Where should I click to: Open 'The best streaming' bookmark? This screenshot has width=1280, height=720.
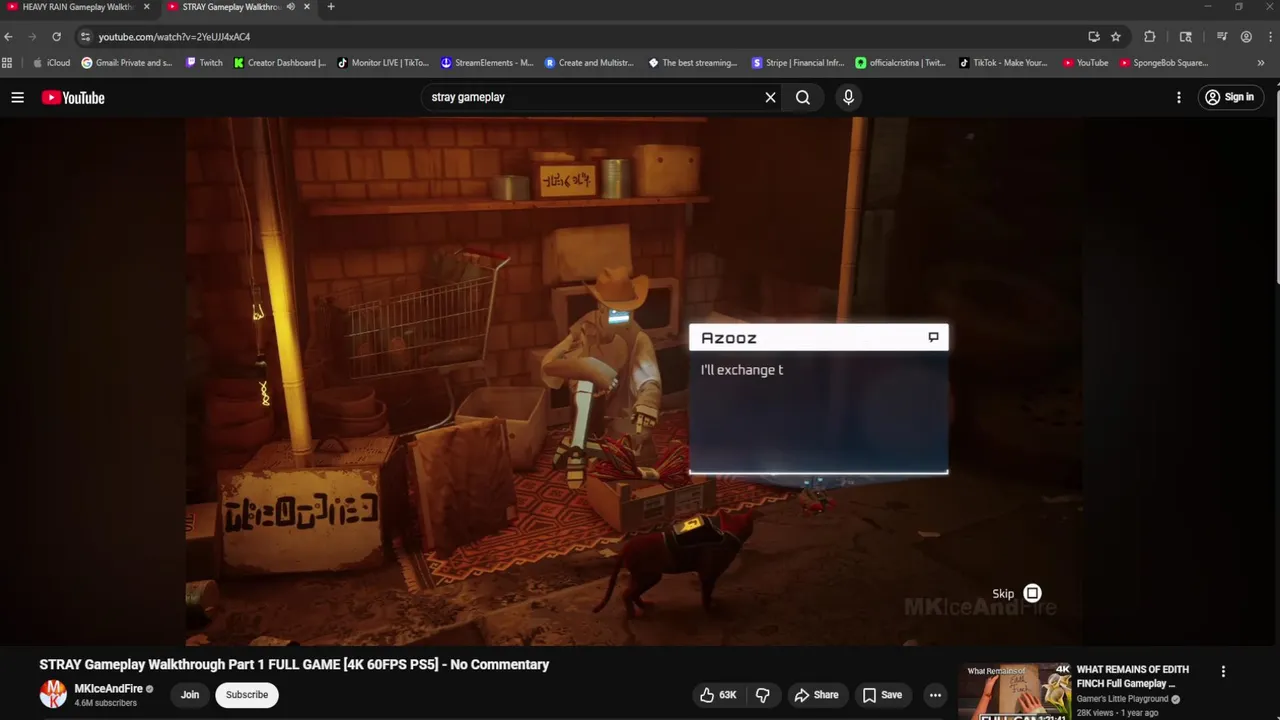click(693, 63)
